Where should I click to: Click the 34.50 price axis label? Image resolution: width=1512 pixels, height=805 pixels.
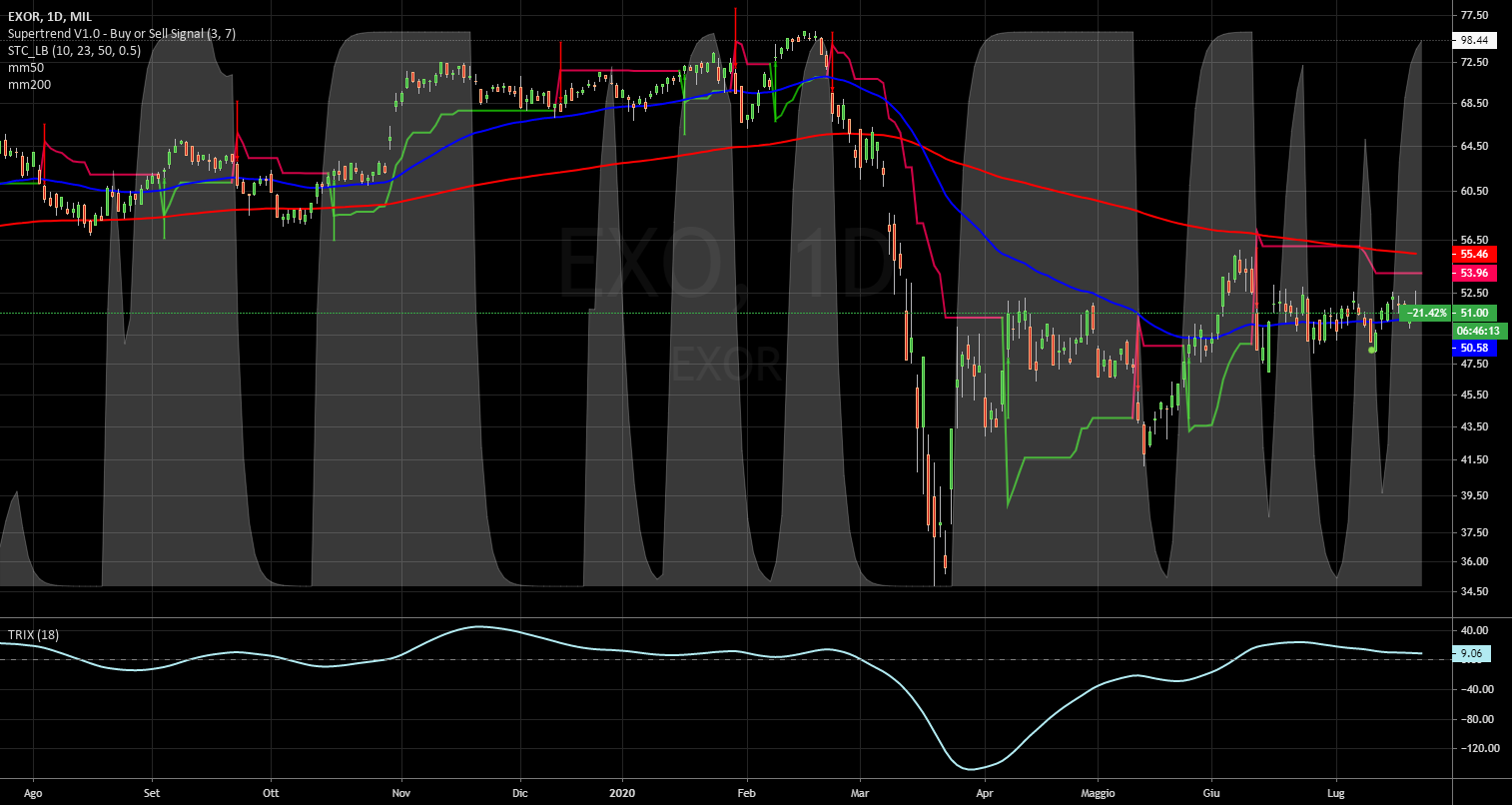click(x=1474, y=591)
